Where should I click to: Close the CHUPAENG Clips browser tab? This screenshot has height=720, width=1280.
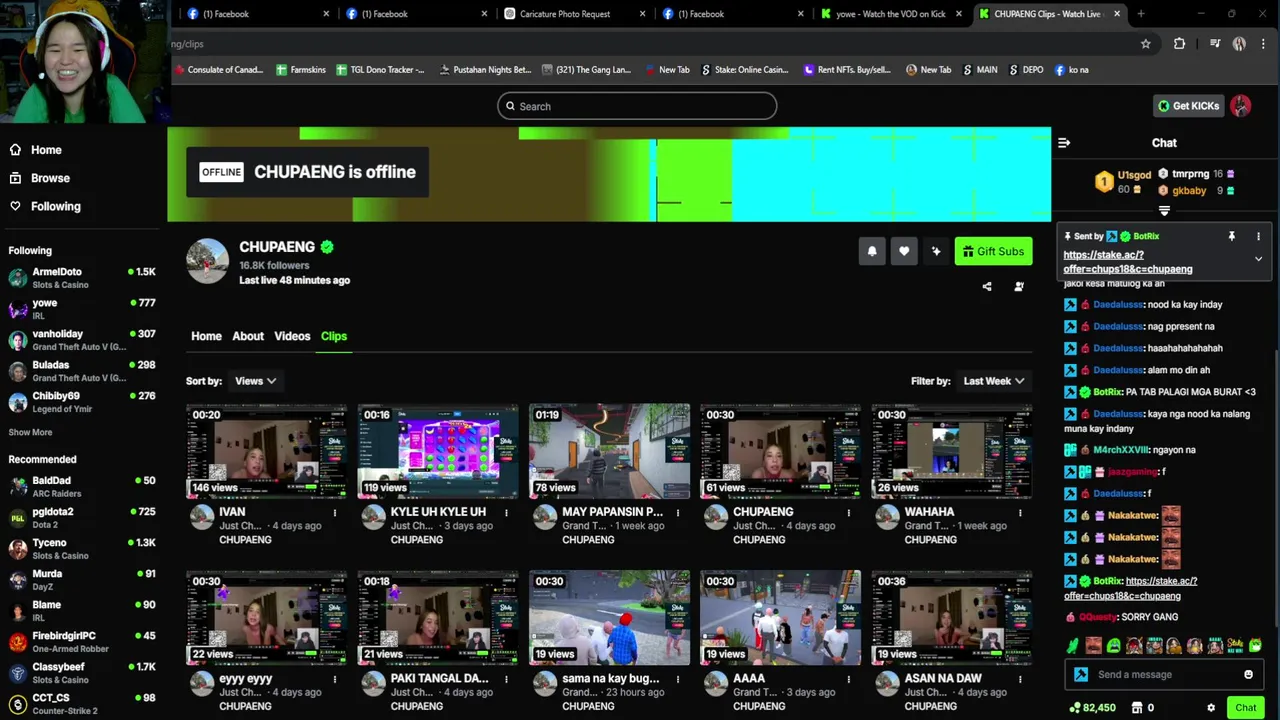tap(1117, 14)
